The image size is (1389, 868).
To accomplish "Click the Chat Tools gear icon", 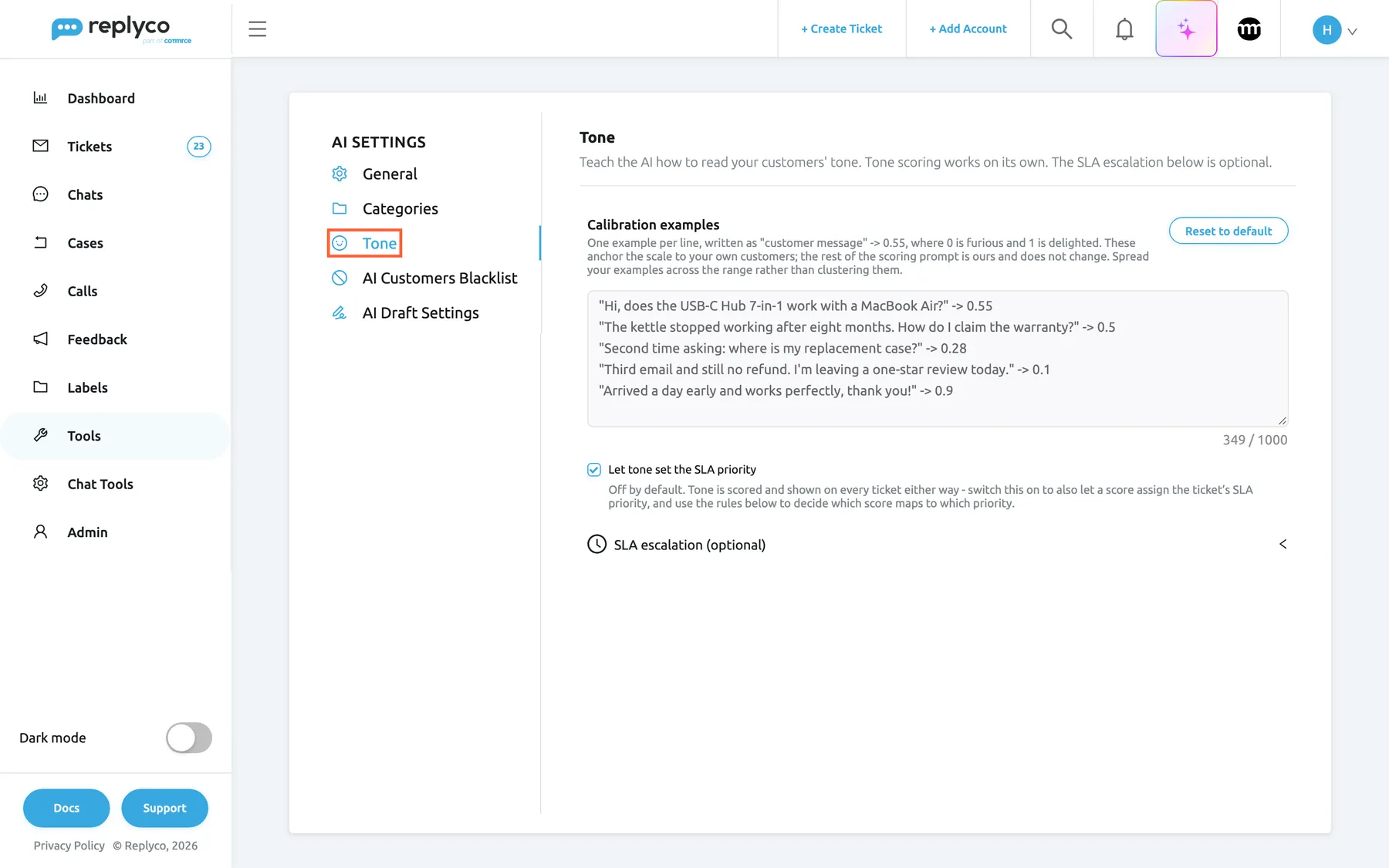I will (x=40, y=484).
